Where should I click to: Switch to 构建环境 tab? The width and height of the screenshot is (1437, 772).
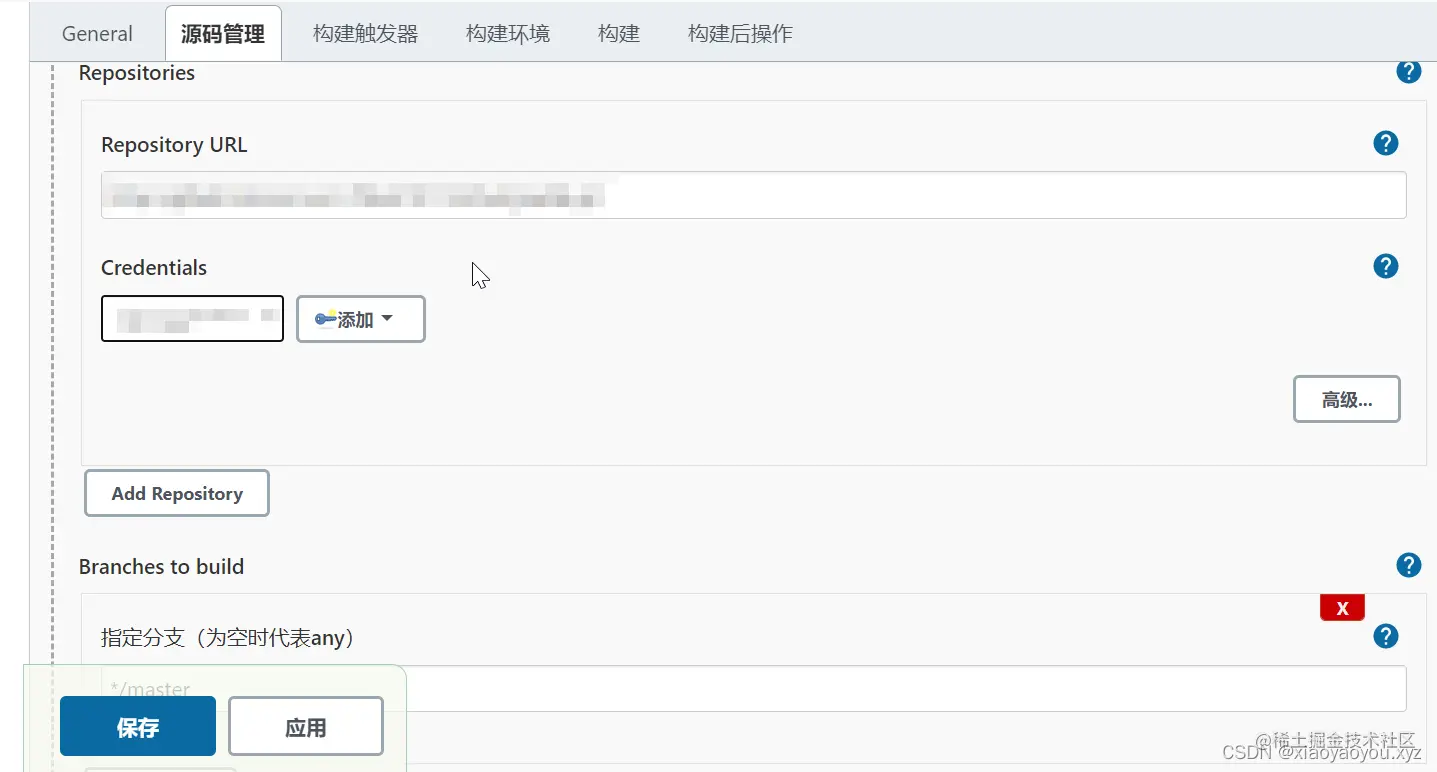point(508,33)
